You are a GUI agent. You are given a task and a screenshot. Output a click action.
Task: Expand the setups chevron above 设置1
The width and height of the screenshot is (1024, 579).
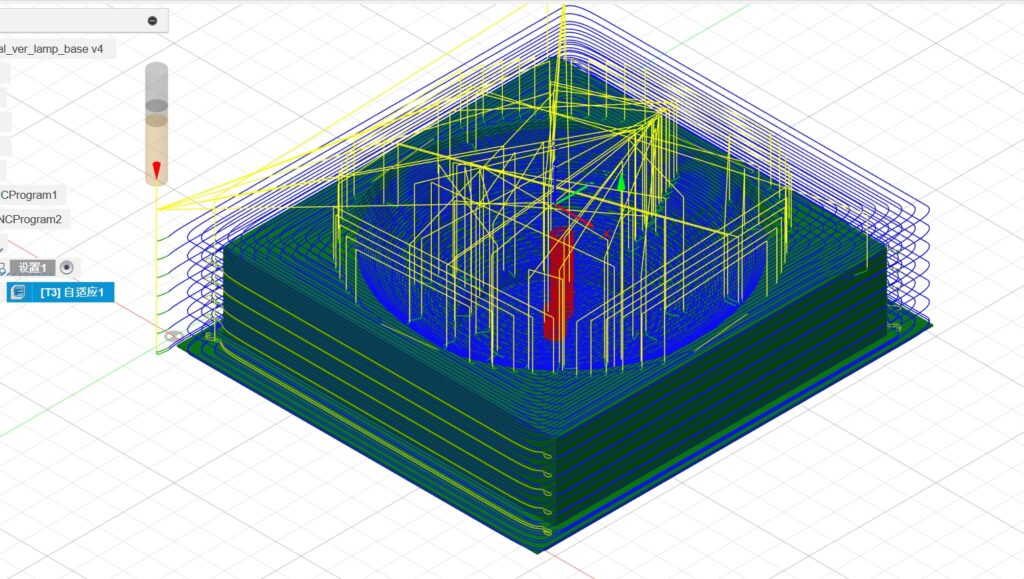tap(2, 244)
